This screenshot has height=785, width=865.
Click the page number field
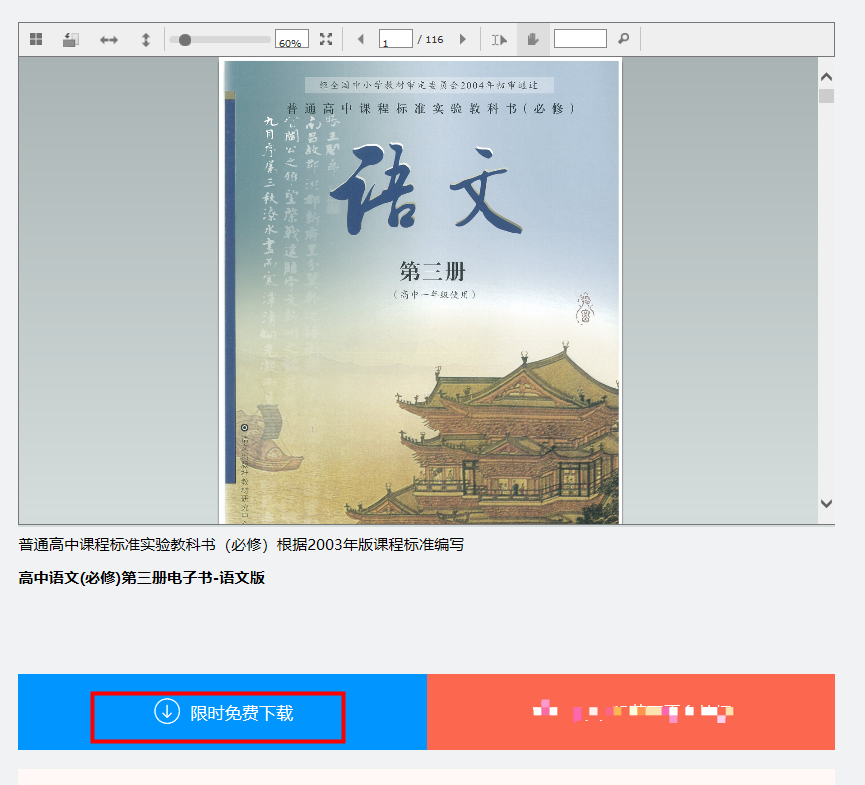396,39
